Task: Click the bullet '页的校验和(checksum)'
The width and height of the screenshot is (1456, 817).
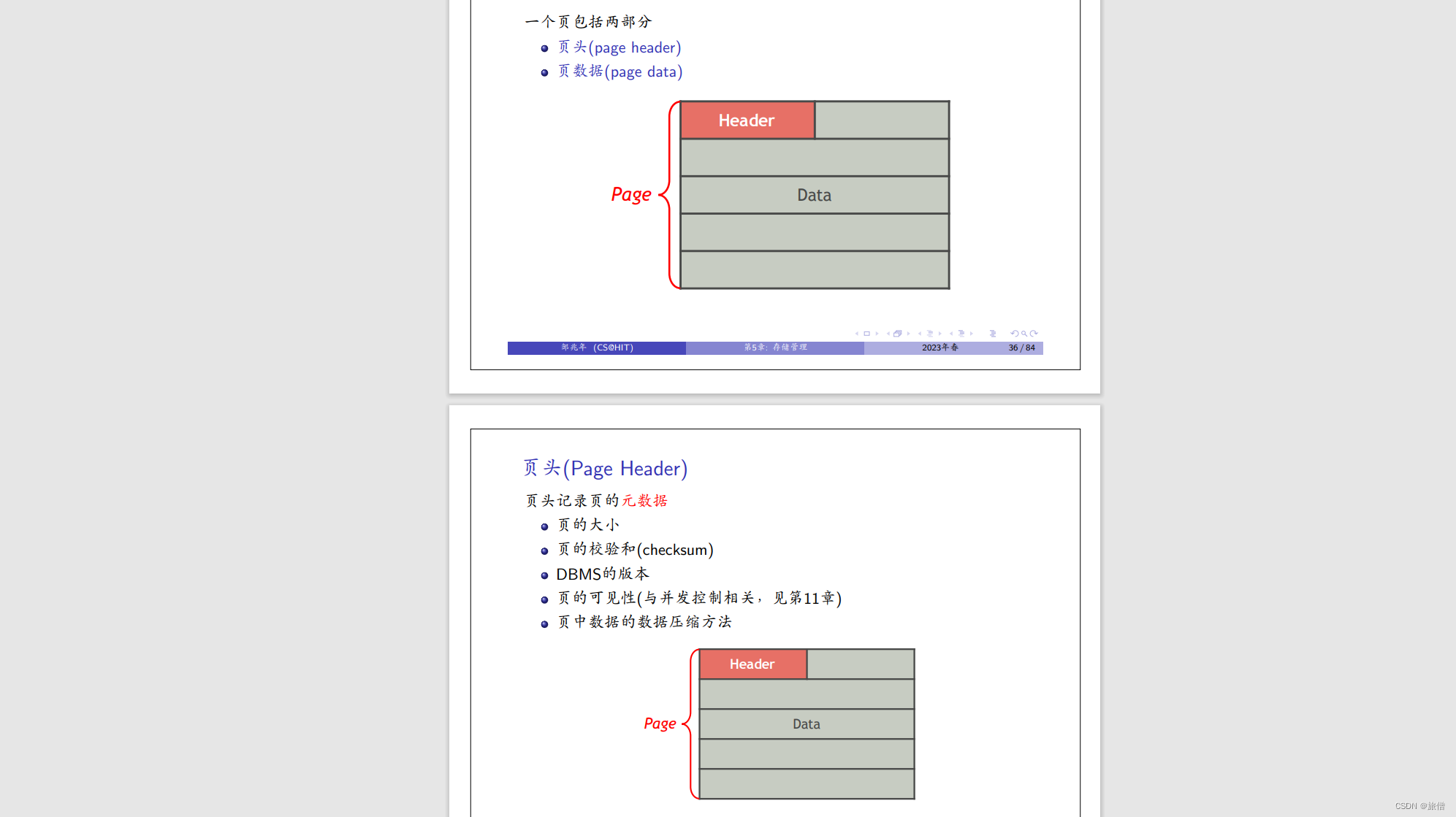Action: (636, 549)
